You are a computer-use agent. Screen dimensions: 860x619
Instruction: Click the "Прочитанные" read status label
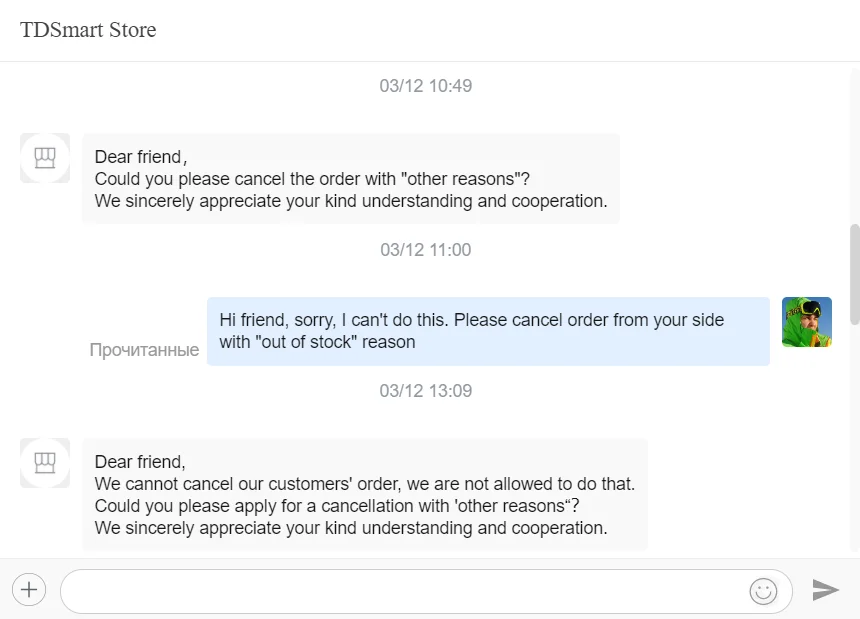(x=144, y=350)
